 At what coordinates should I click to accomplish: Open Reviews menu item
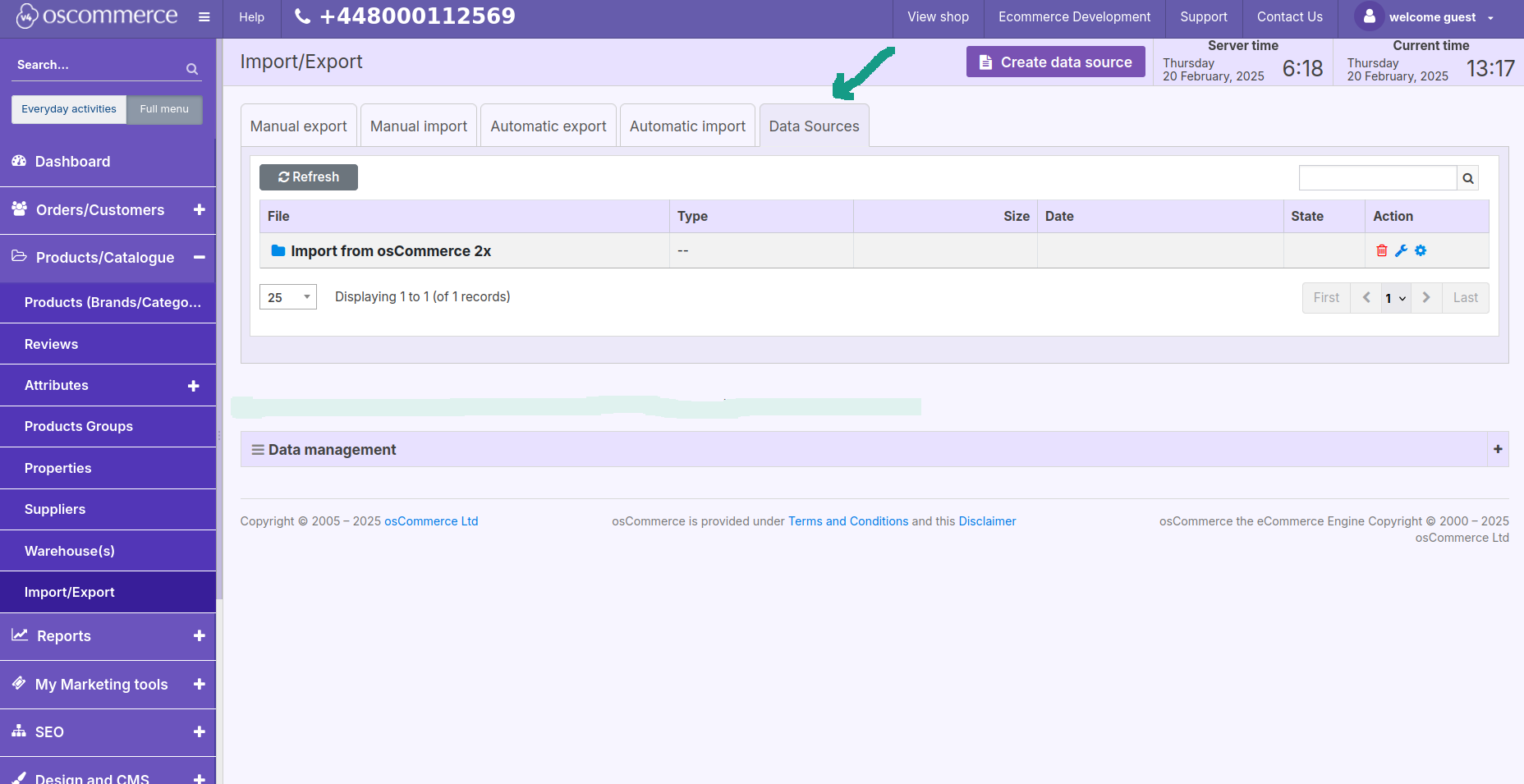(x=108, y=344)
